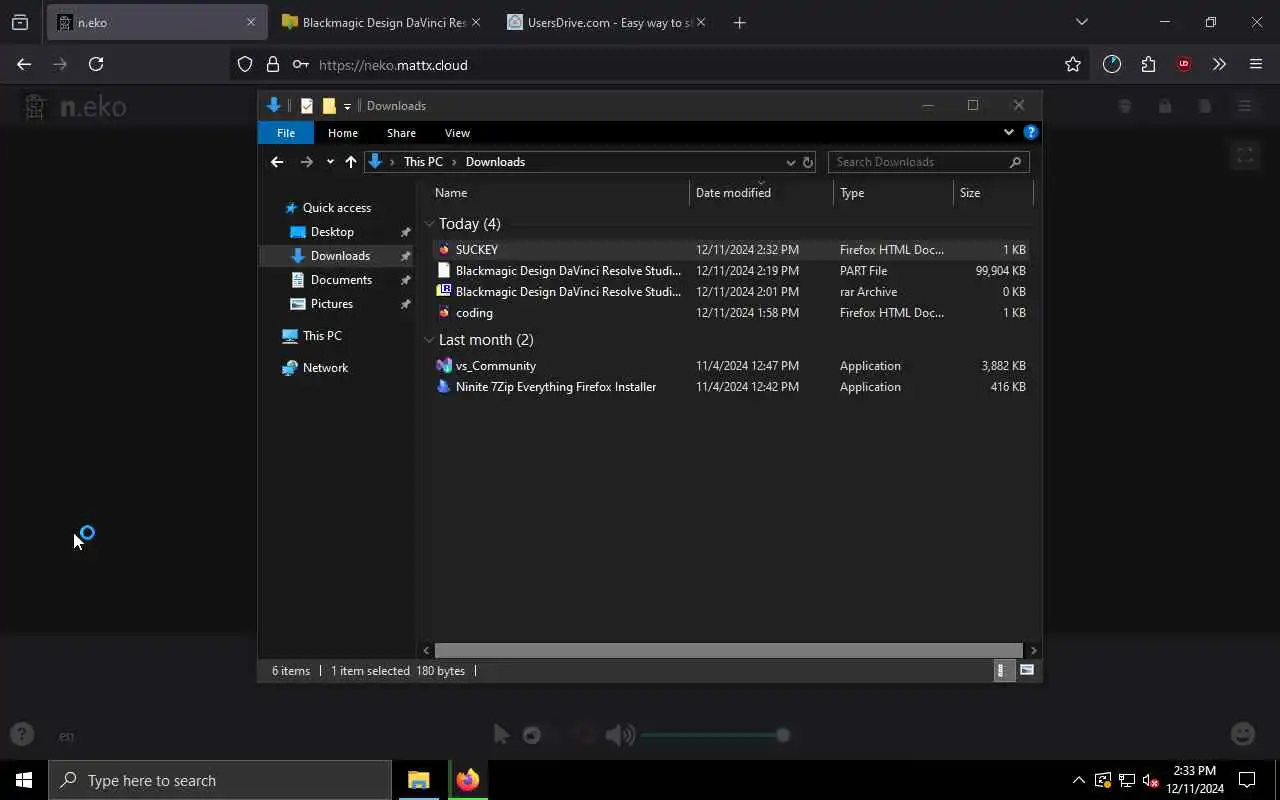Collapse the Last month (2) group

coord(429,340)
